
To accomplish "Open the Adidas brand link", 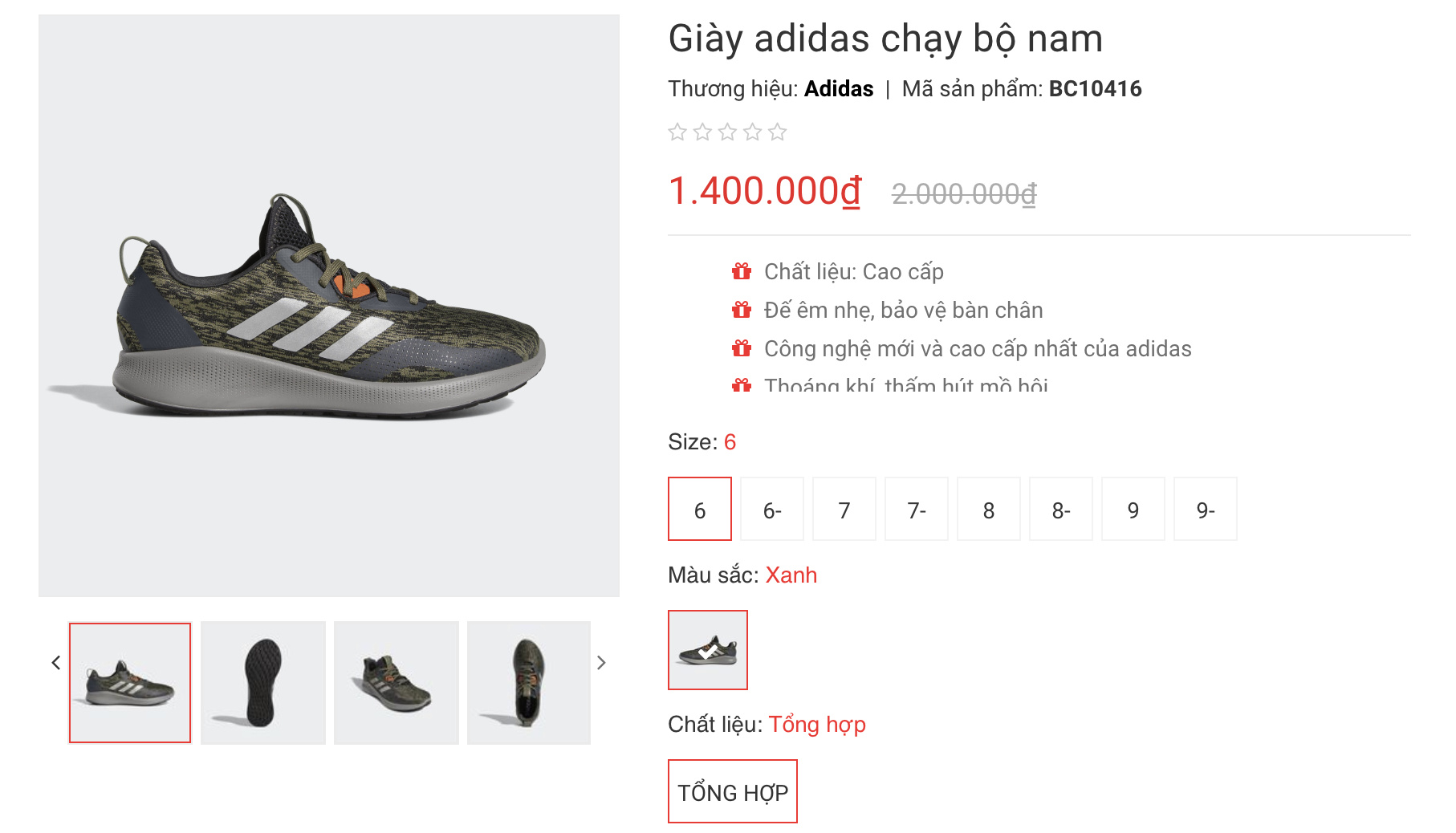I will (839, 89).
